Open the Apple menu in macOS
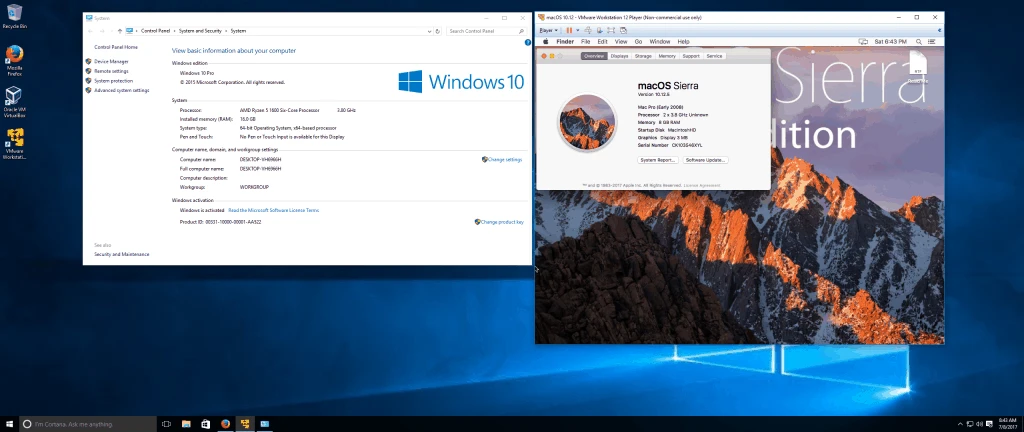This screenshot has width=1024, height=432. 545,42
